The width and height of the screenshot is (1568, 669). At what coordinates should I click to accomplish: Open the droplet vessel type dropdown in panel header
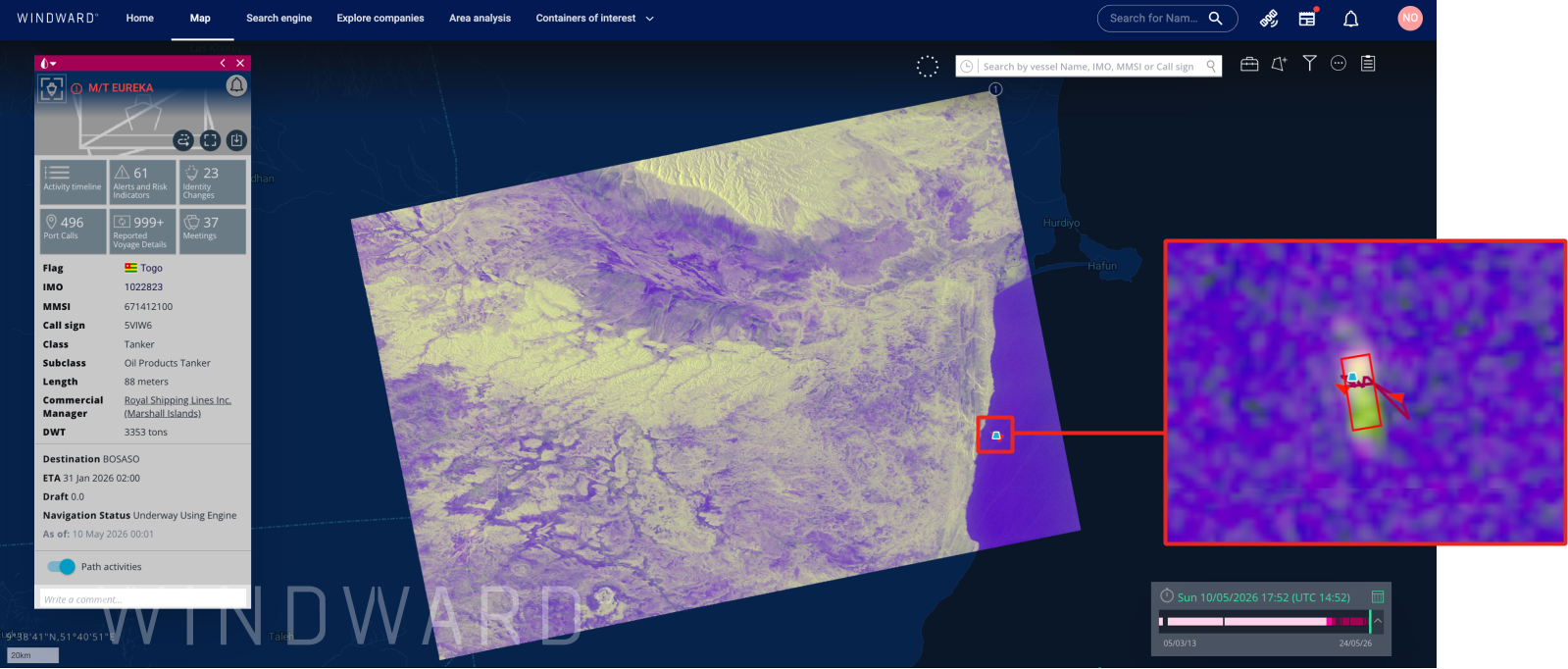pyautogui.click(x=48, y=63)
